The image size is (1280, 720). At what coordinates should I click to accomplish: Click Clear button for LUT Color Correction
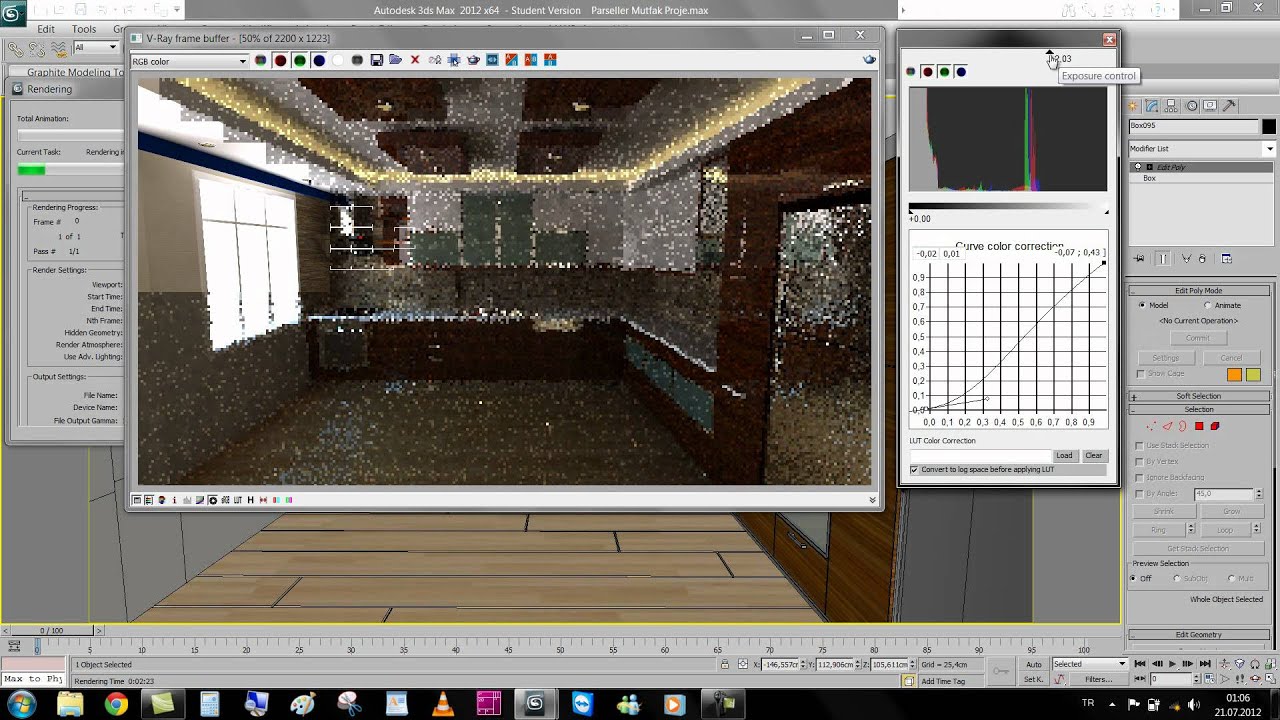click(x=1094, y=456)
